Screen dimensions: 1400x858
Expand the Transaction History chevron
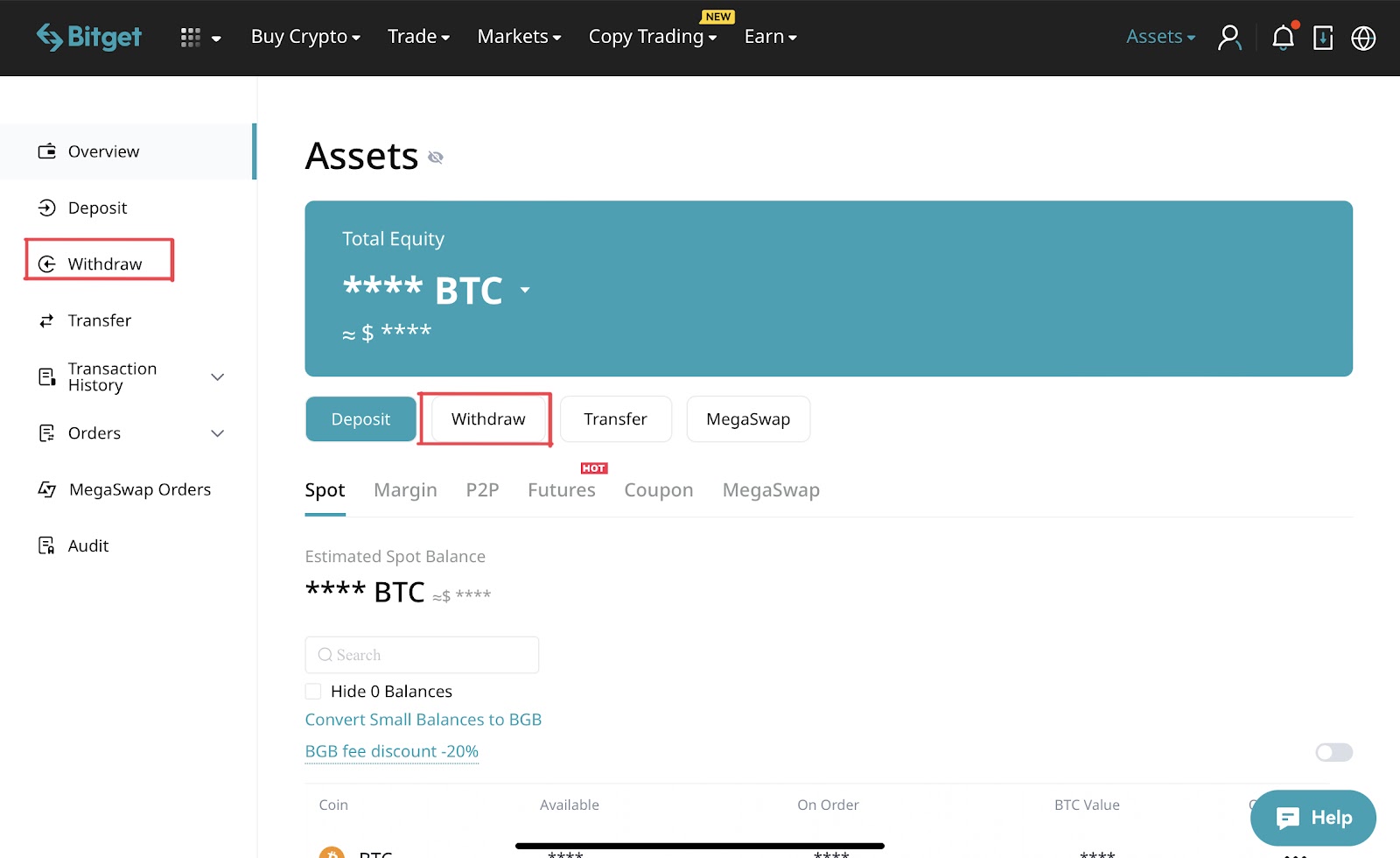[x=217, y=376]
